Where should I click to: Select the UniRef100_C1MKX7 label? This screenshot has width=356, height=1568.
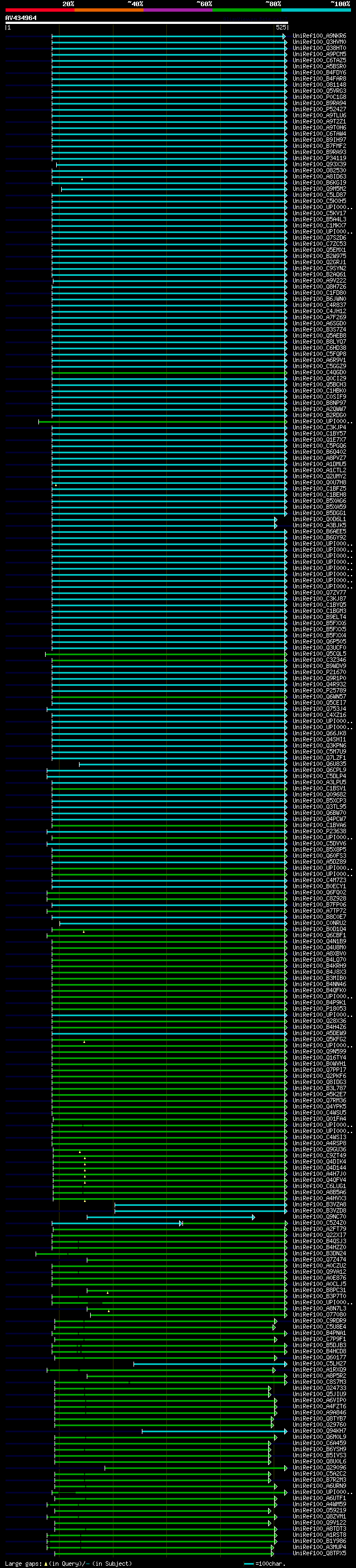click(x=319, y=225)
